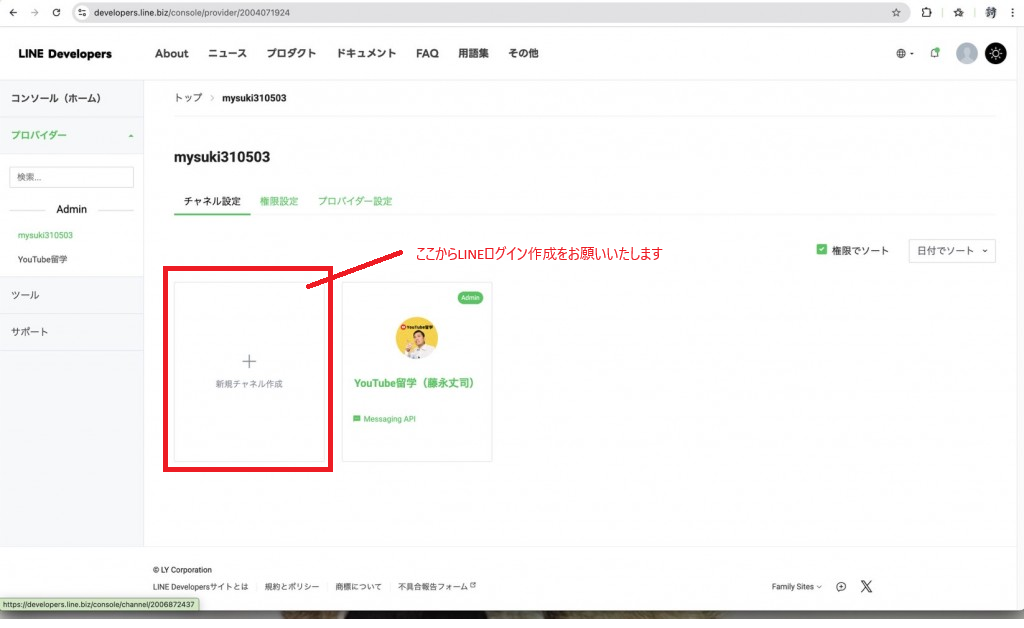Switch to the プロバイダー設定 tab

click(x=355, y=201)
